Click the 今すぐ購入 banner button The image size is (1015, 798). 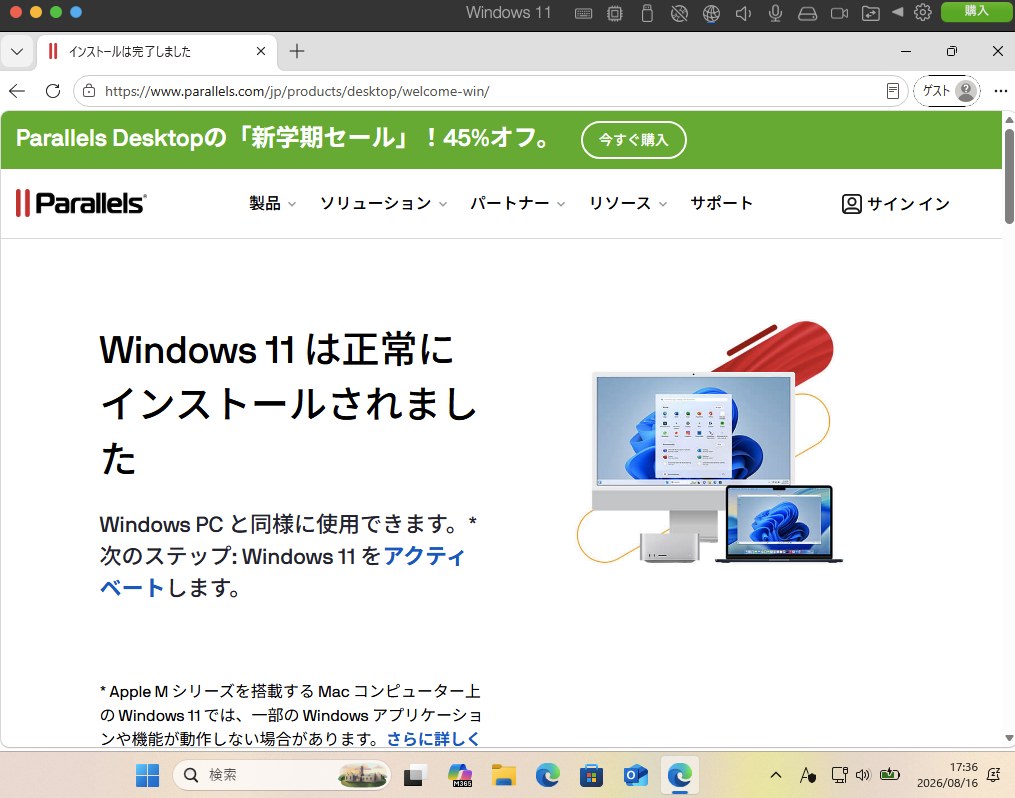coord(633,139)
